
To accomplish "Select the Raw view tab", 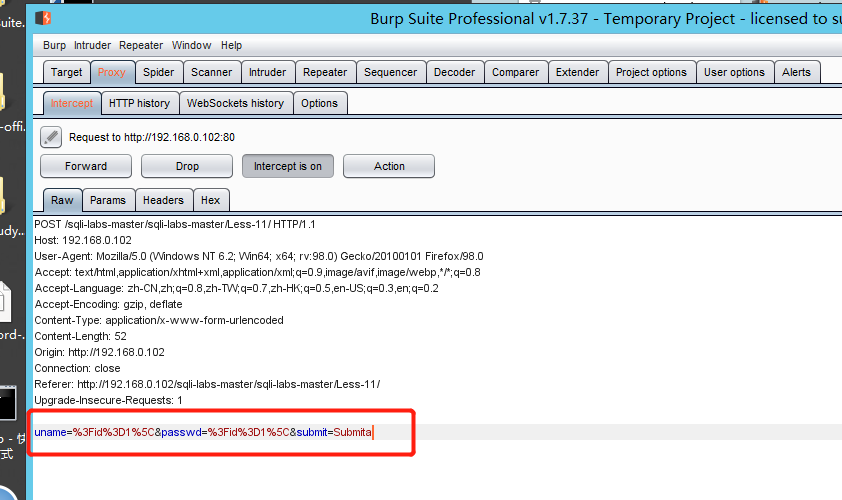I will pos(62,200).
